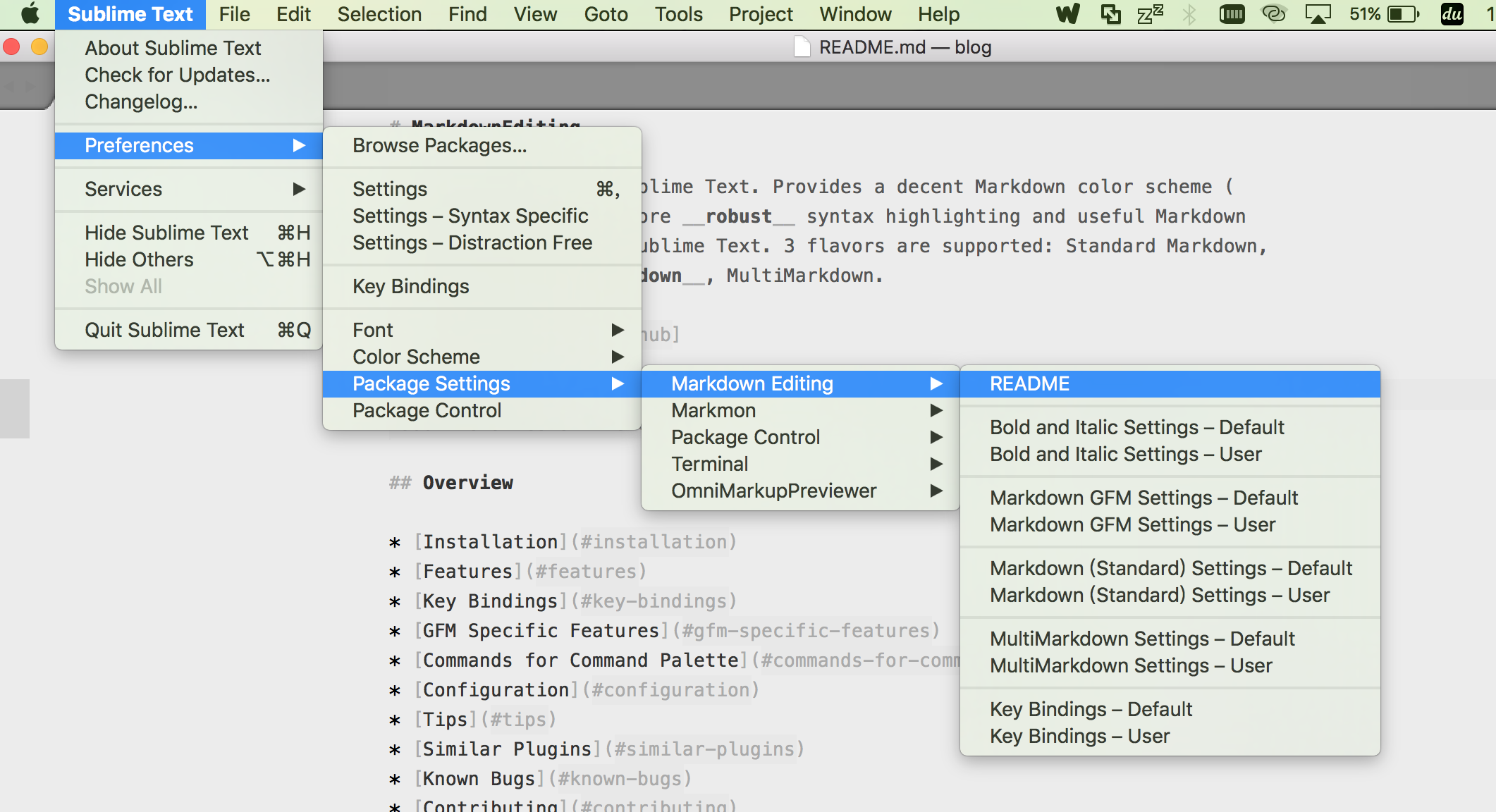Expand the Preferences submenu
Image resolution: width=1496 pixels, height=812 pixels.
coord(189,145)
